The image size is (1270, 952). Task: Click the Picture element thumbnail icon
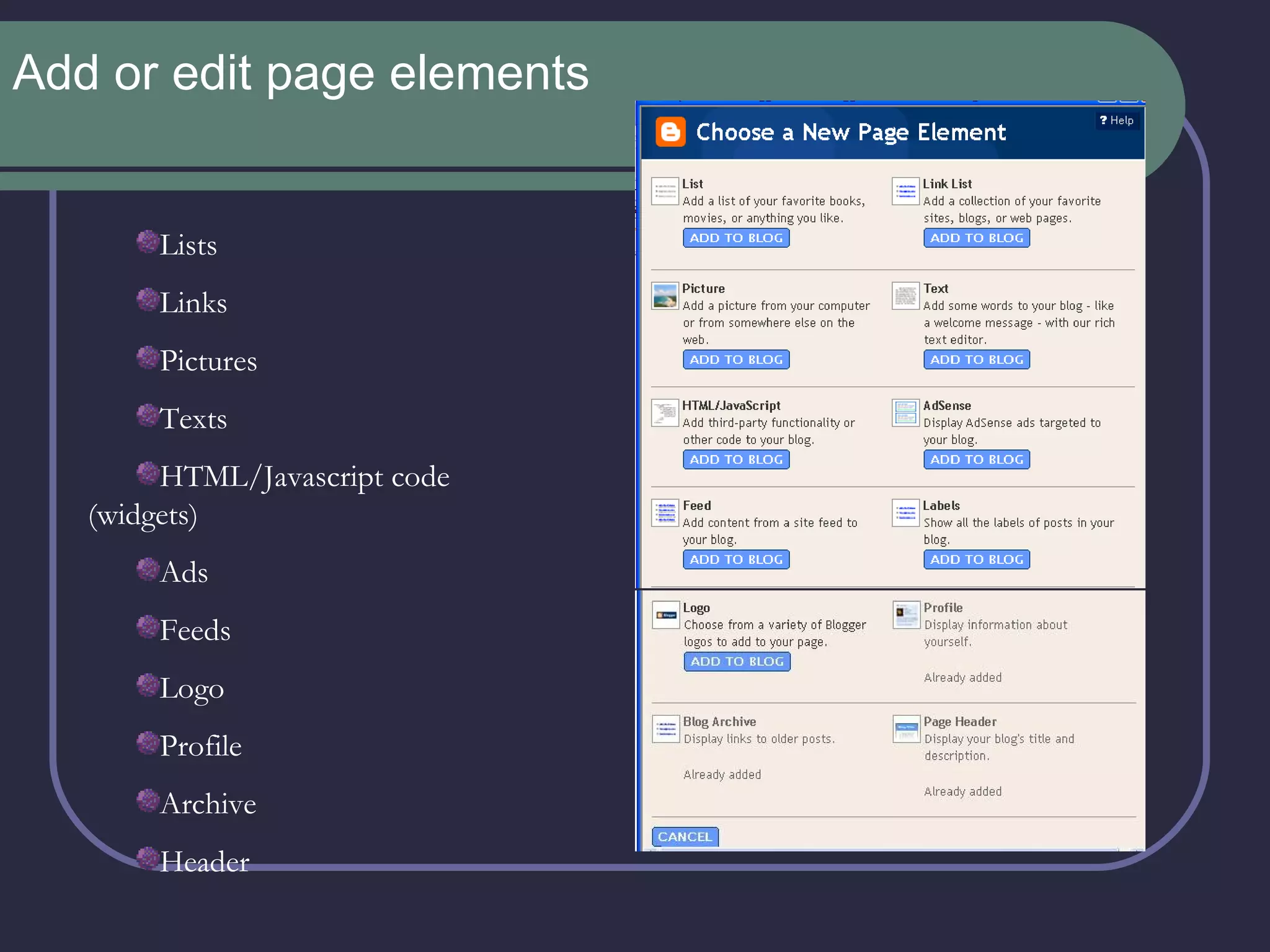pyautogui.click(x=665, y=296)
